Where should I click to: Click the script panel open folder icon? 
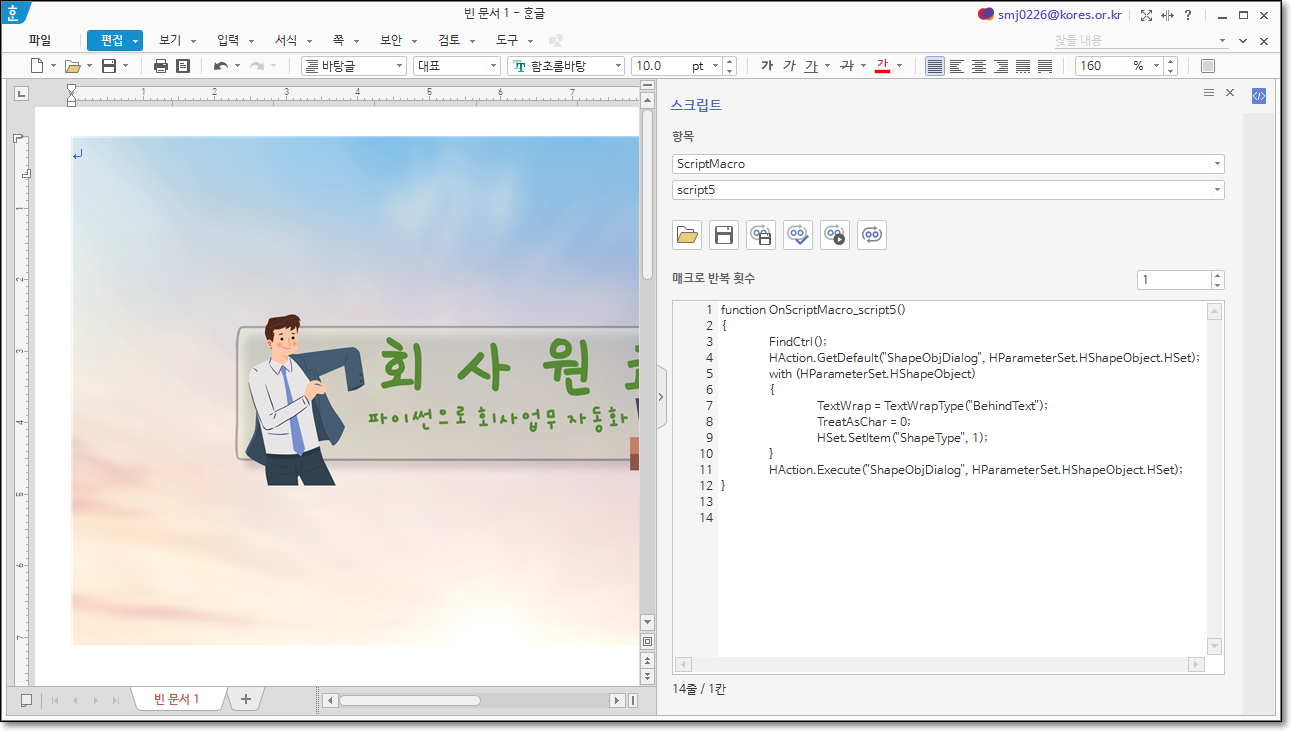point(687,235)
